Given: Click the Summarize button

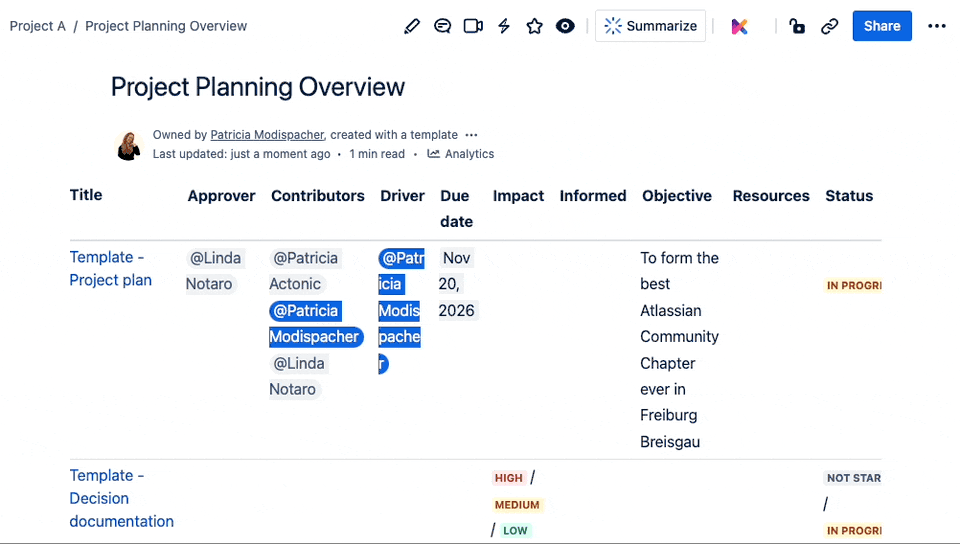Looking at the screenshot, I should [650, 26].
